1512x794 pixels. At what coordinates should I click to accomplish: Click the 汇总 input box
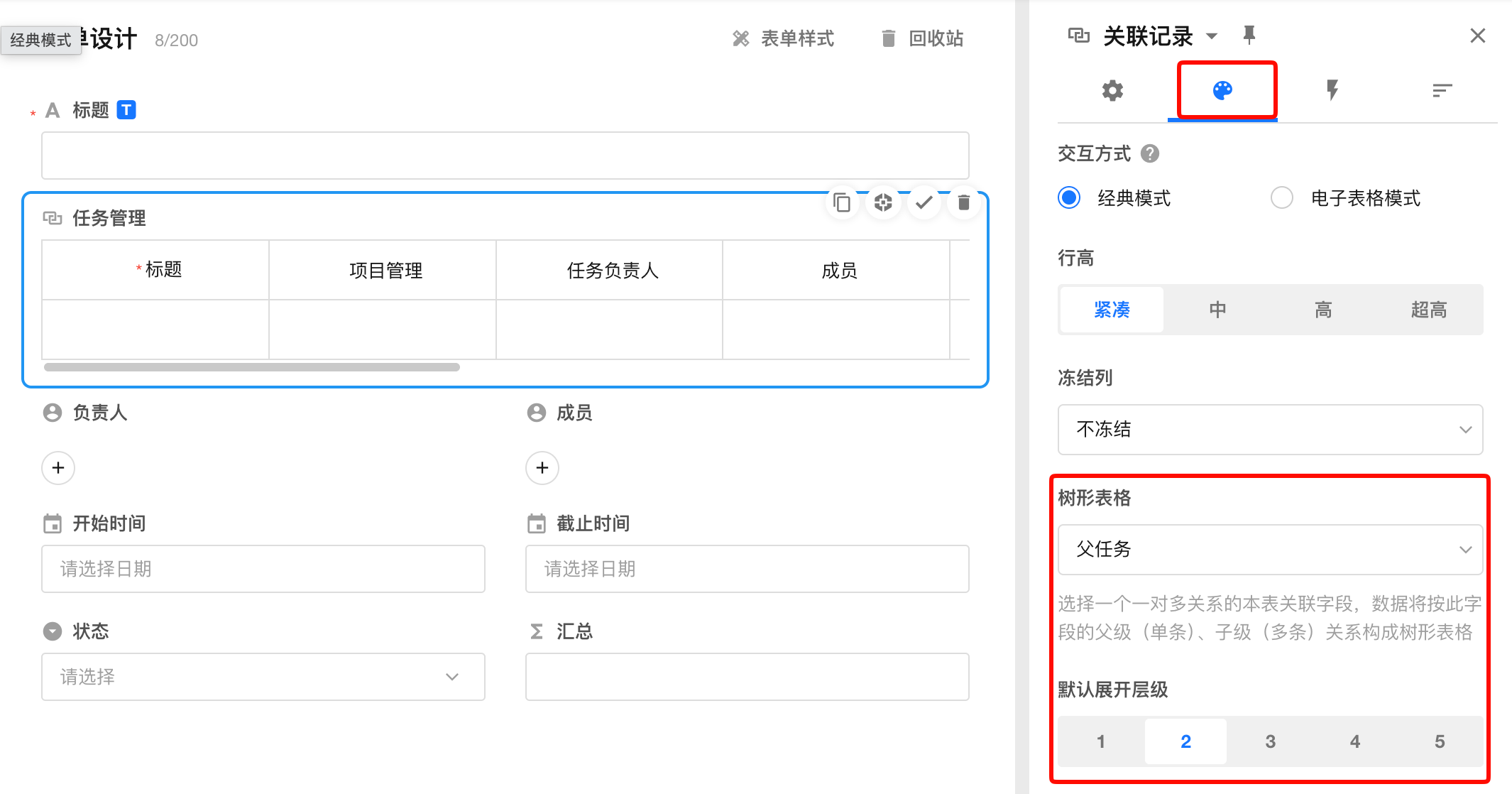[x=747, y=677]
